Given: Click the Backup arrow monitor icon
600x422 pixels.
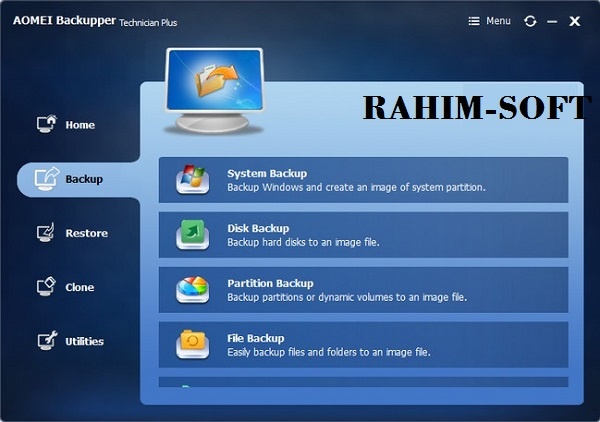Looking at the screenshot, I should point(47,179).
